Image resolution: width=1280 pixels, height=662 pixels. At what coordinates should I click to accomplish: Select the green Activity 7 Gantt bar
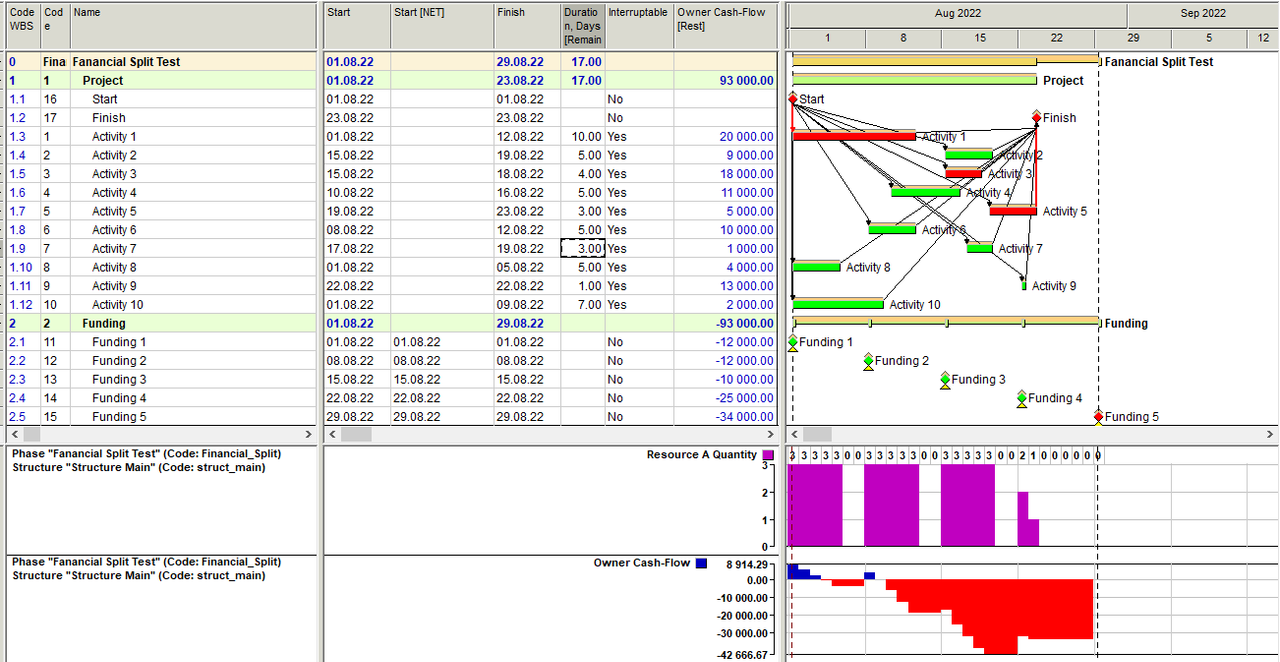(980, 248)
